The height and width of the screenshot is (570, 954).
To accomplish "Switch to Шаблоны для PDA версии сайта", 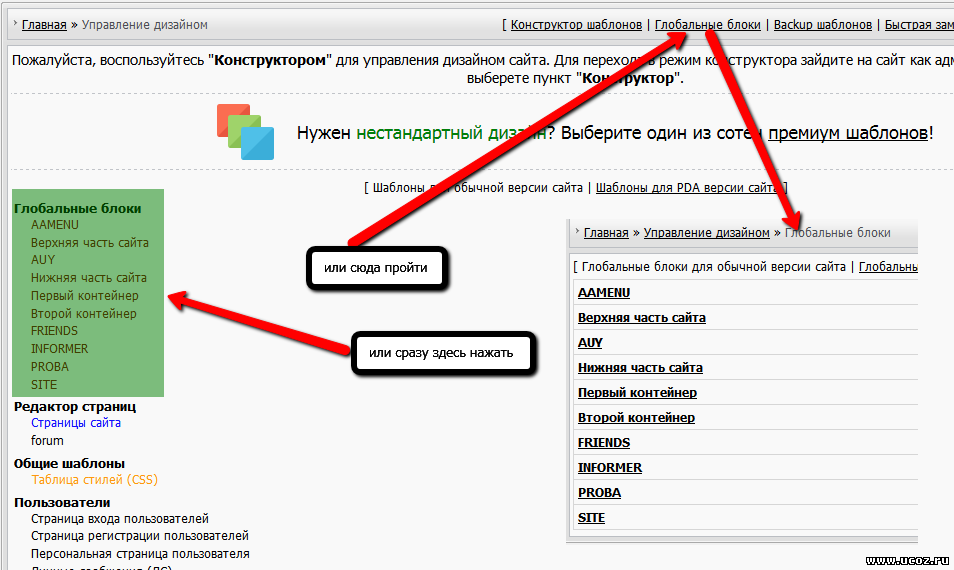I will (x=689, y=187).
